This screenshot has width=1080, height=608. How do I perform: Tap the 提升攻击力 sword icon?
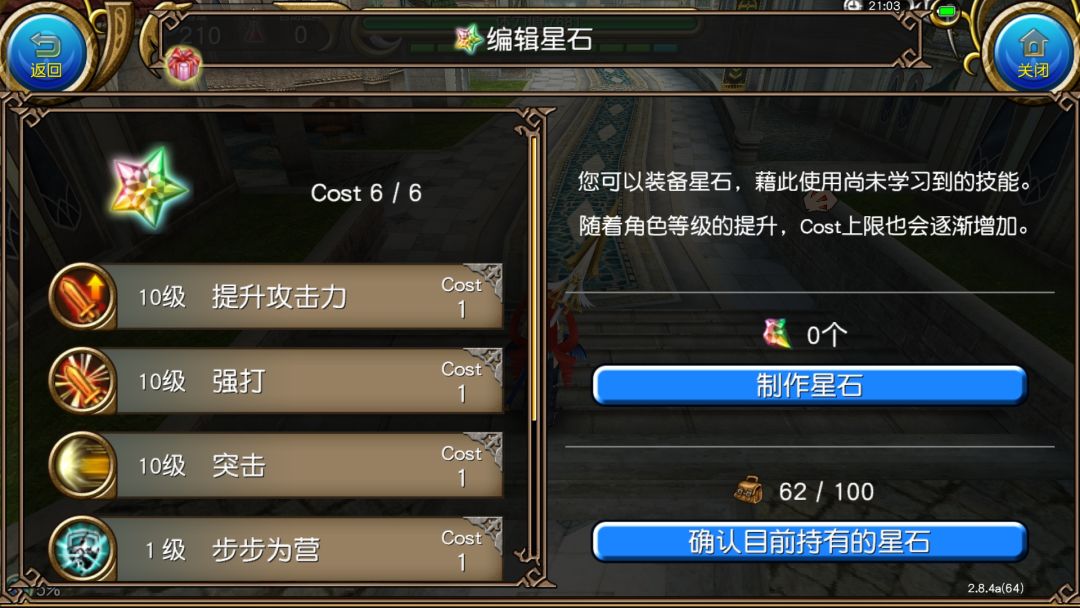82,297
